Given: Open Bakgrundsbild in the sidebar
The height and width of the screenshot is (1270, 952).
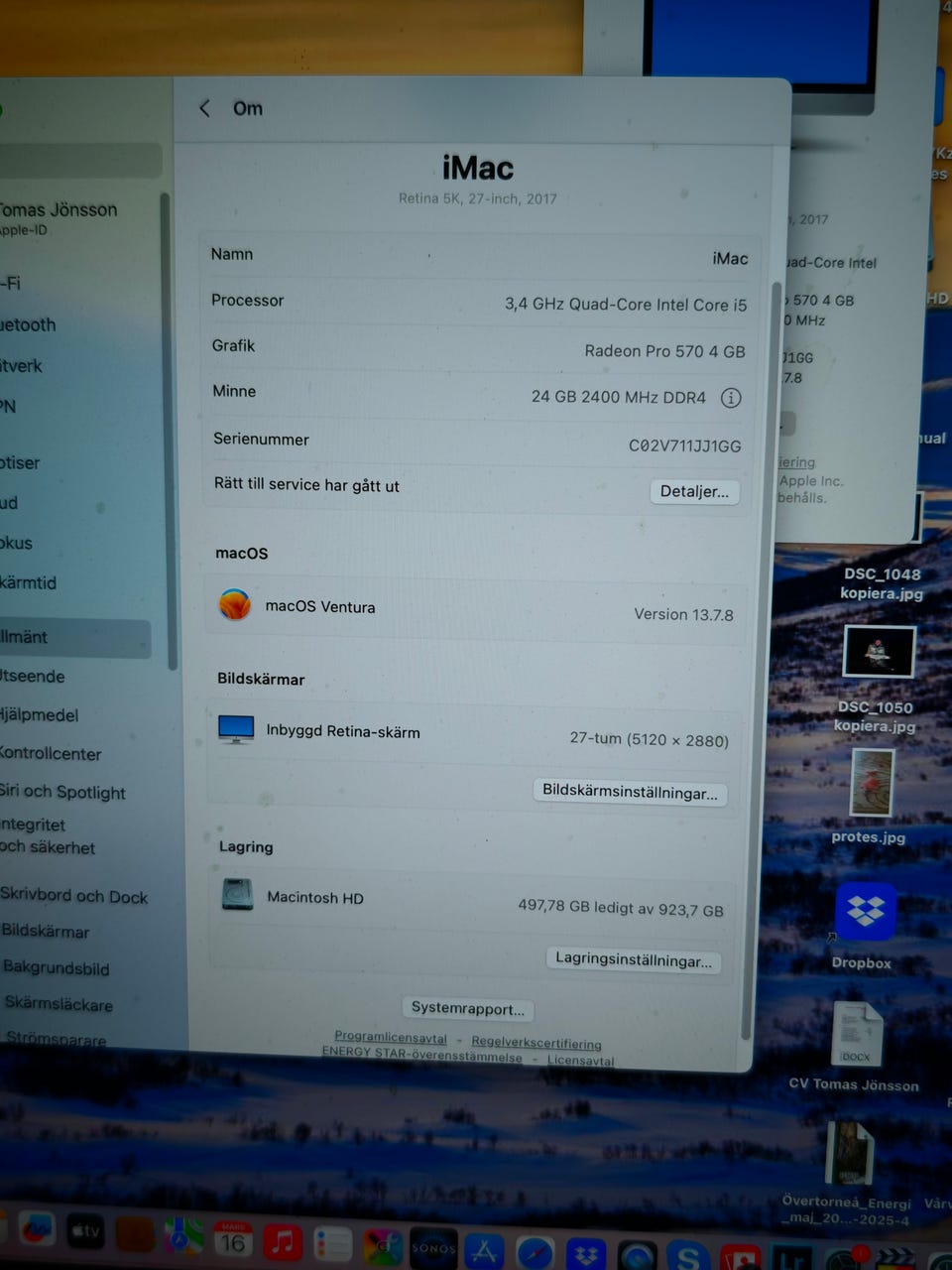Looking at the screenshot, I should 56,967.
